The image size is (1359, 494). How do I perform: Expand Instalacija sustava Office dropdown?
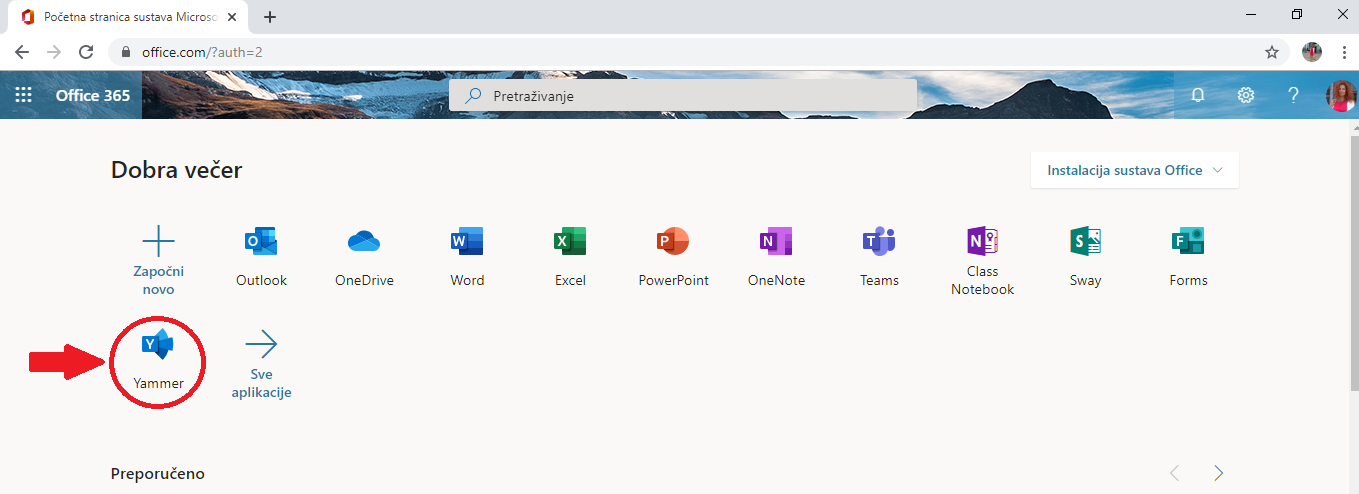pyautogui.click(x=1134, y=170)
